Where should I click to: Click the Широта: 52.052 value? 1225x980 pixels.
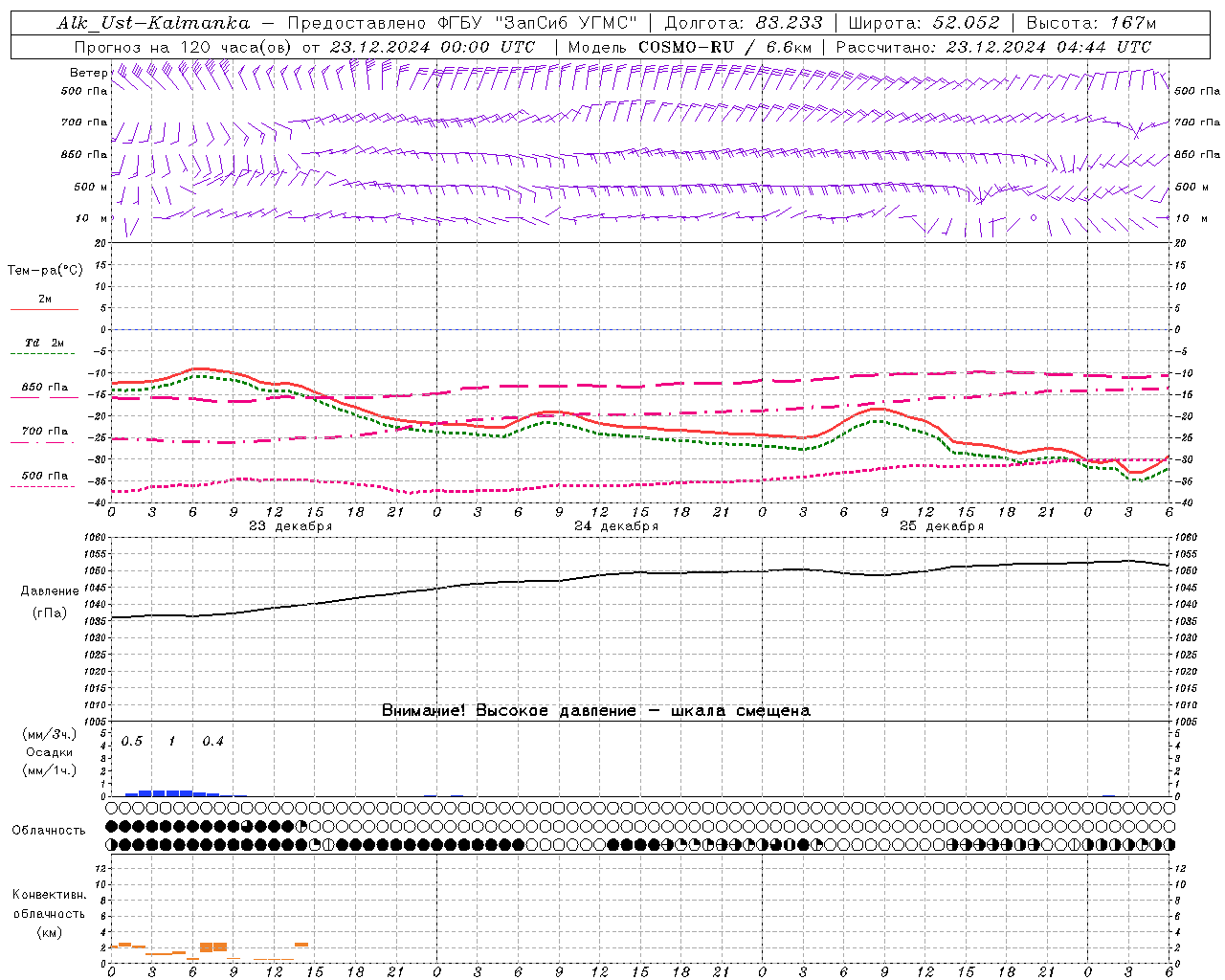coord(924,23)
